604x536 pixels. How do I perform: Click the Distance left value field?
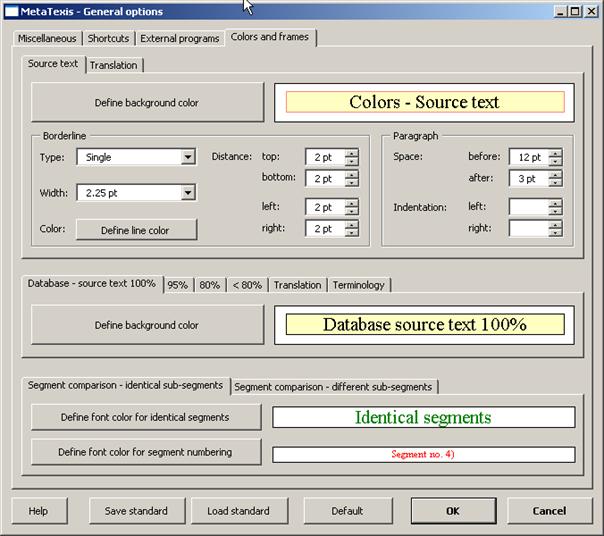(324, 207)
